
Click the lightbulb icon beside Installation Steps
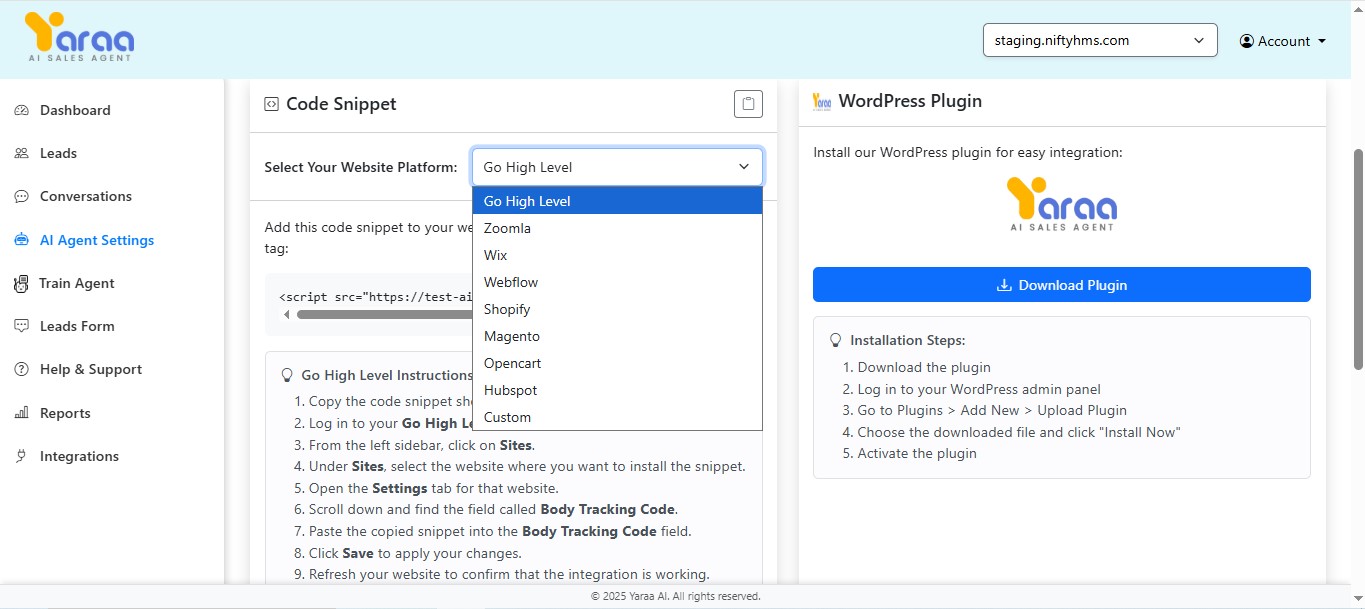click(836, 340)
